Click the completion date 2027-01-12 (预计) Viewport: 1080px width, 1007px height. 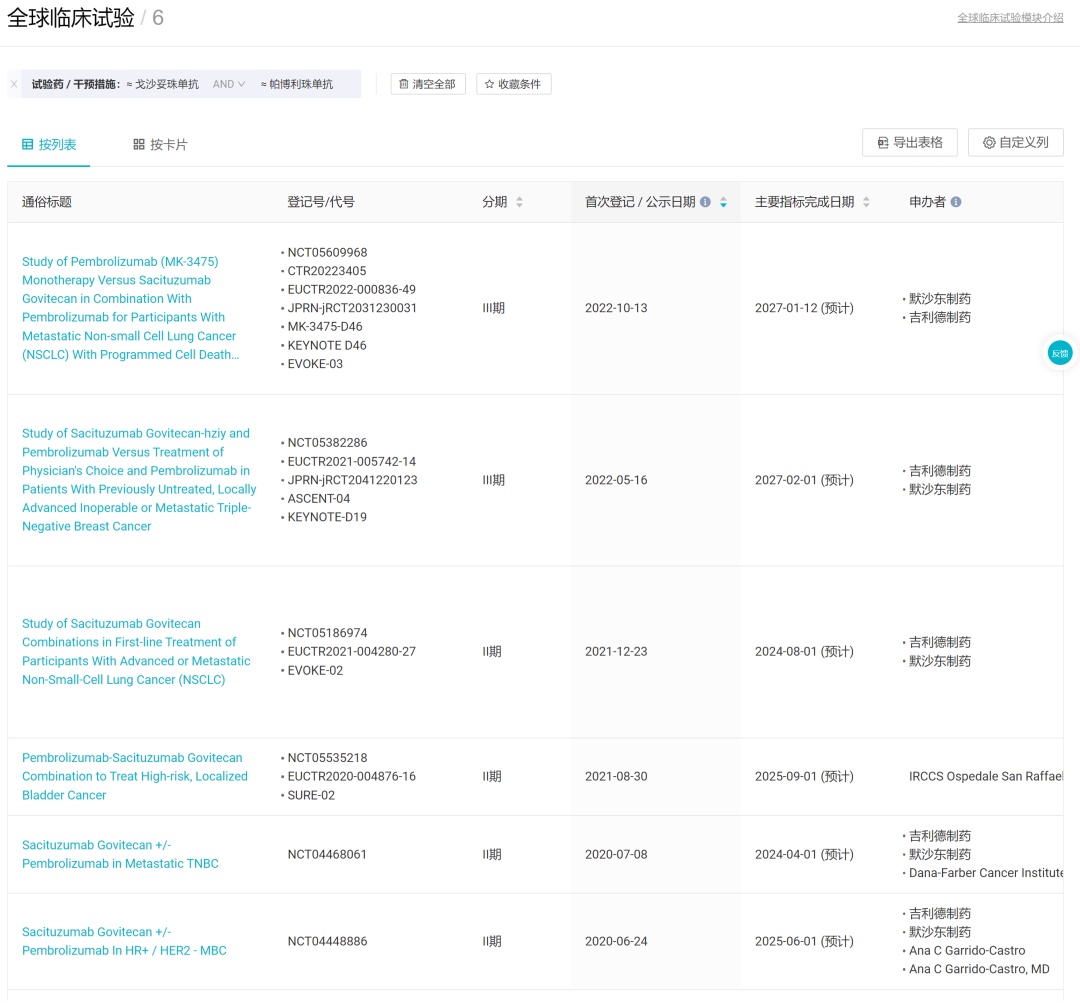(x=804, y=308)
